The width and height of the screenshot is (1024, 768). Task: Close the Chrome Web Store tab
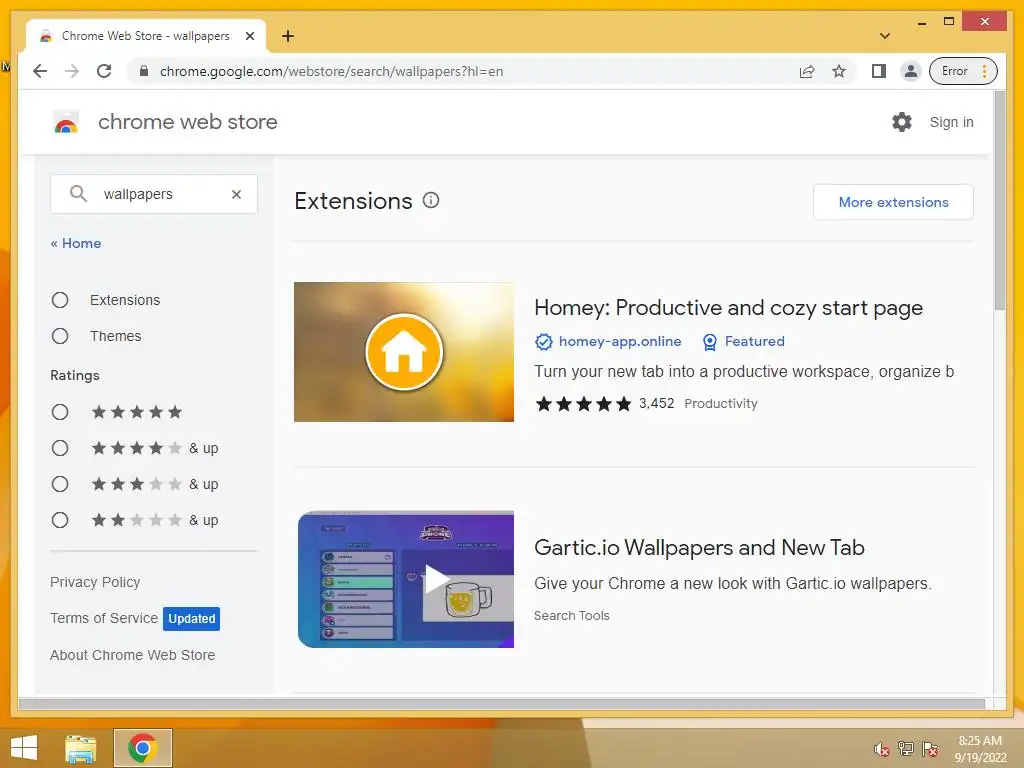coord(249,36)
